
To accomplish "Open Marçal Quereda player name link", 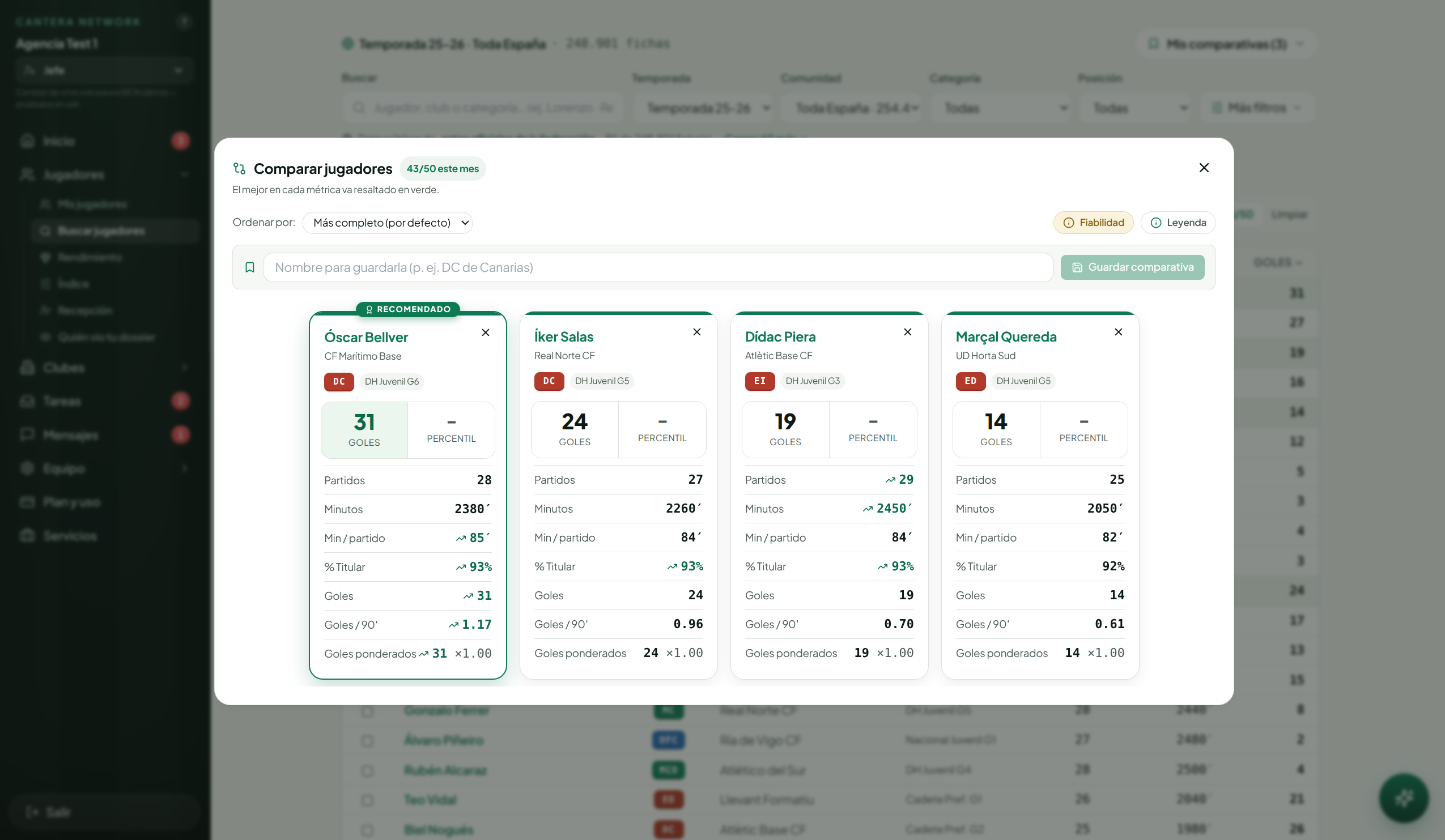I will click(x=1006, y=336).
